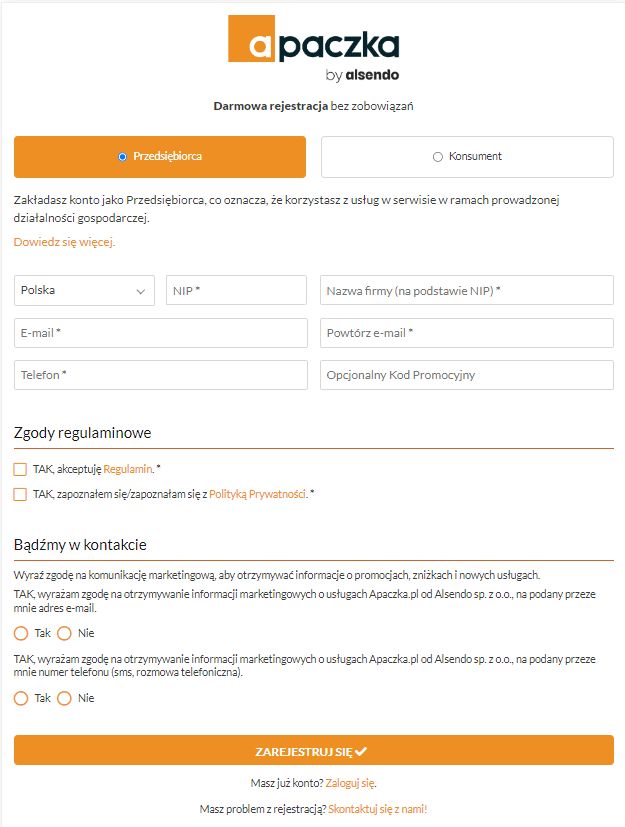Choose Tak for e-mail marketing consent
This screenshot has height=827, width=625.
tap(21, 633)
